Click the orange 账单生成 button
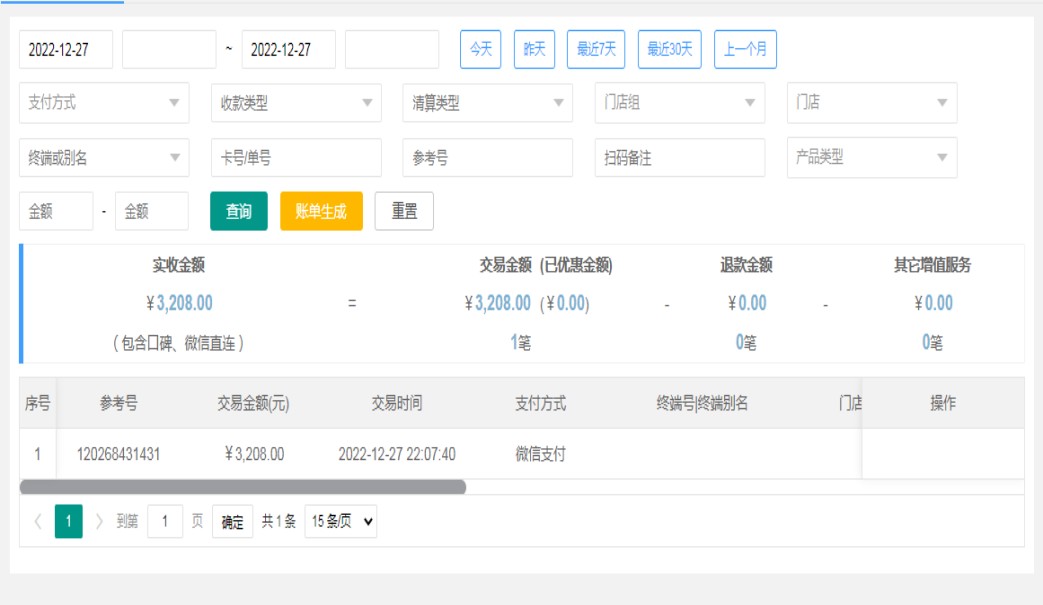Viewport: 1043px width, 605px height. (x=321, y=212)
